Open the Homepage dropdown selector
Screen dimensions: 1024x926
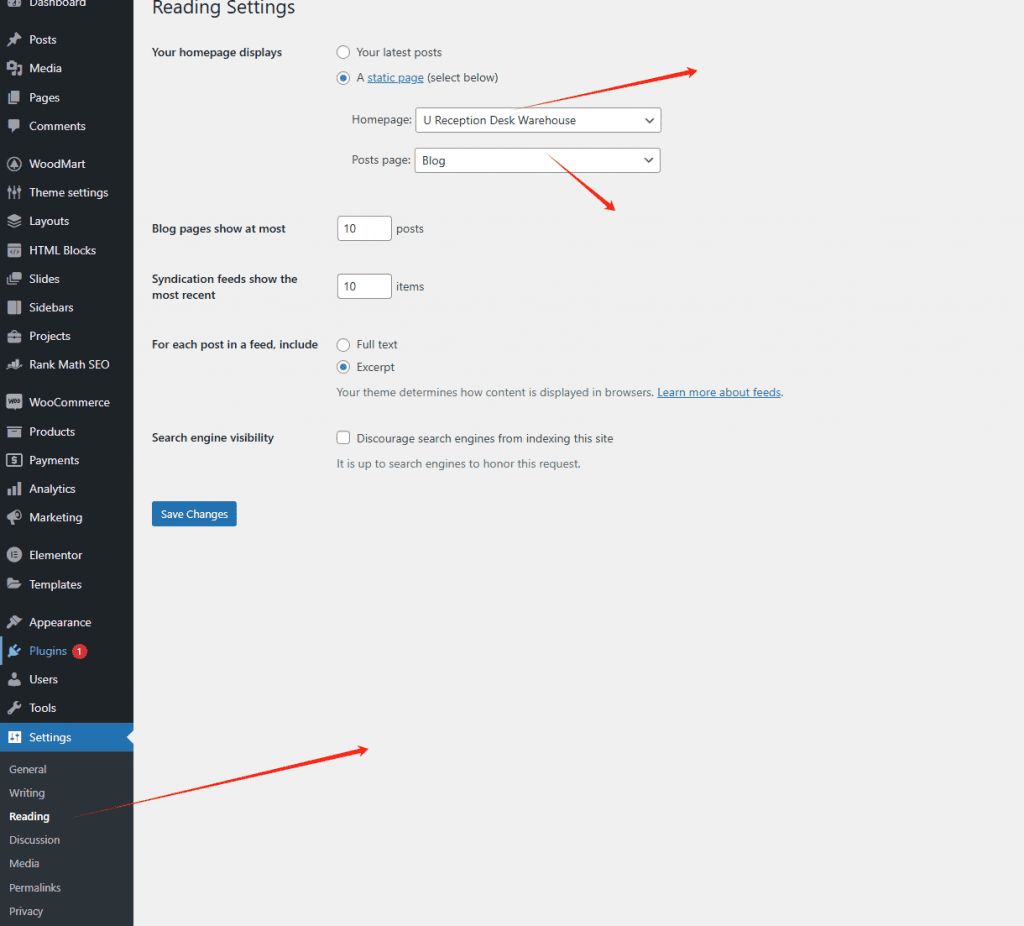(x=537, y=120)
